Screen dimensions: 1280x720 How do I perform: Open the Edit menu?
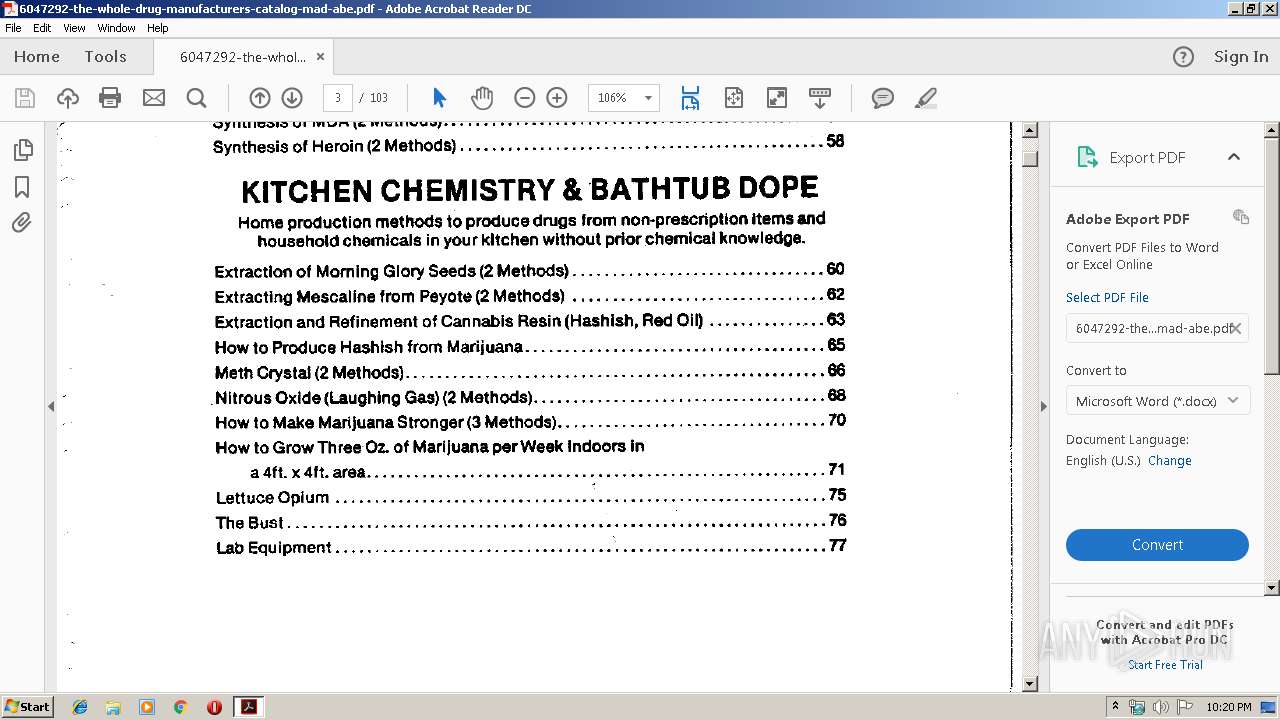click(x=42, y=28)
